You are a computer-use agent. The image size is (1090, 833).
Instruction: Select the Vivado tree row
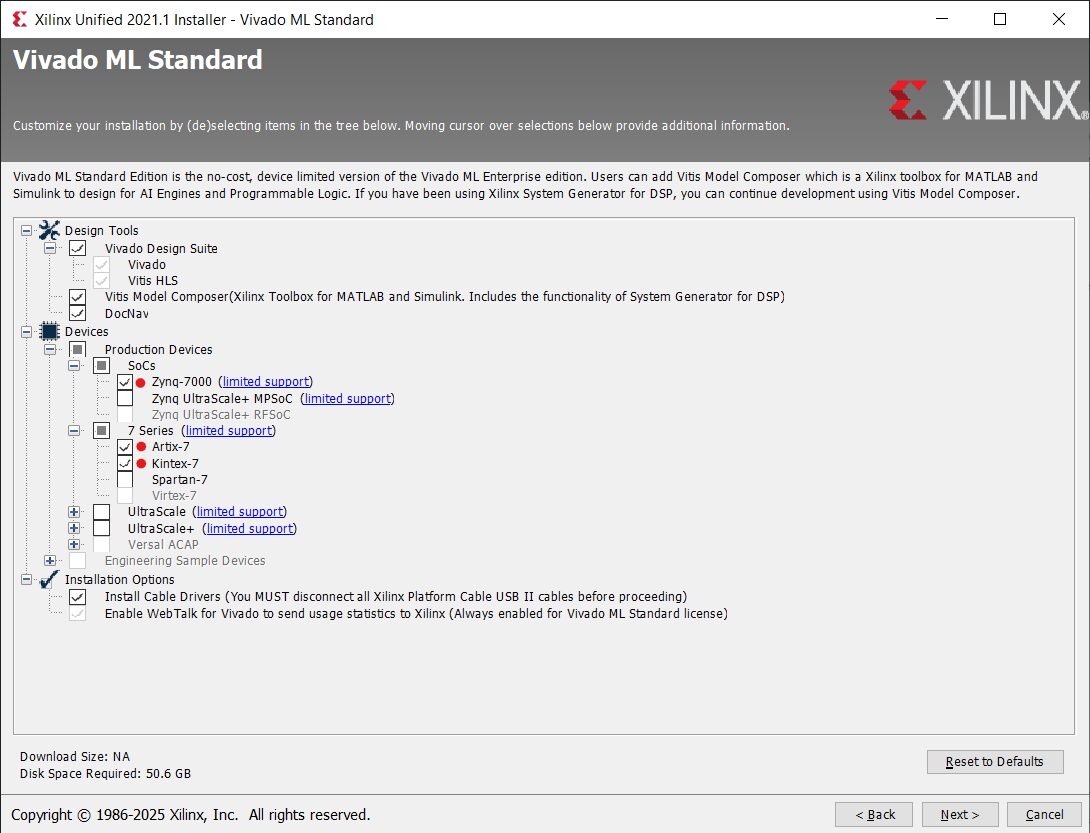point(147,264)
